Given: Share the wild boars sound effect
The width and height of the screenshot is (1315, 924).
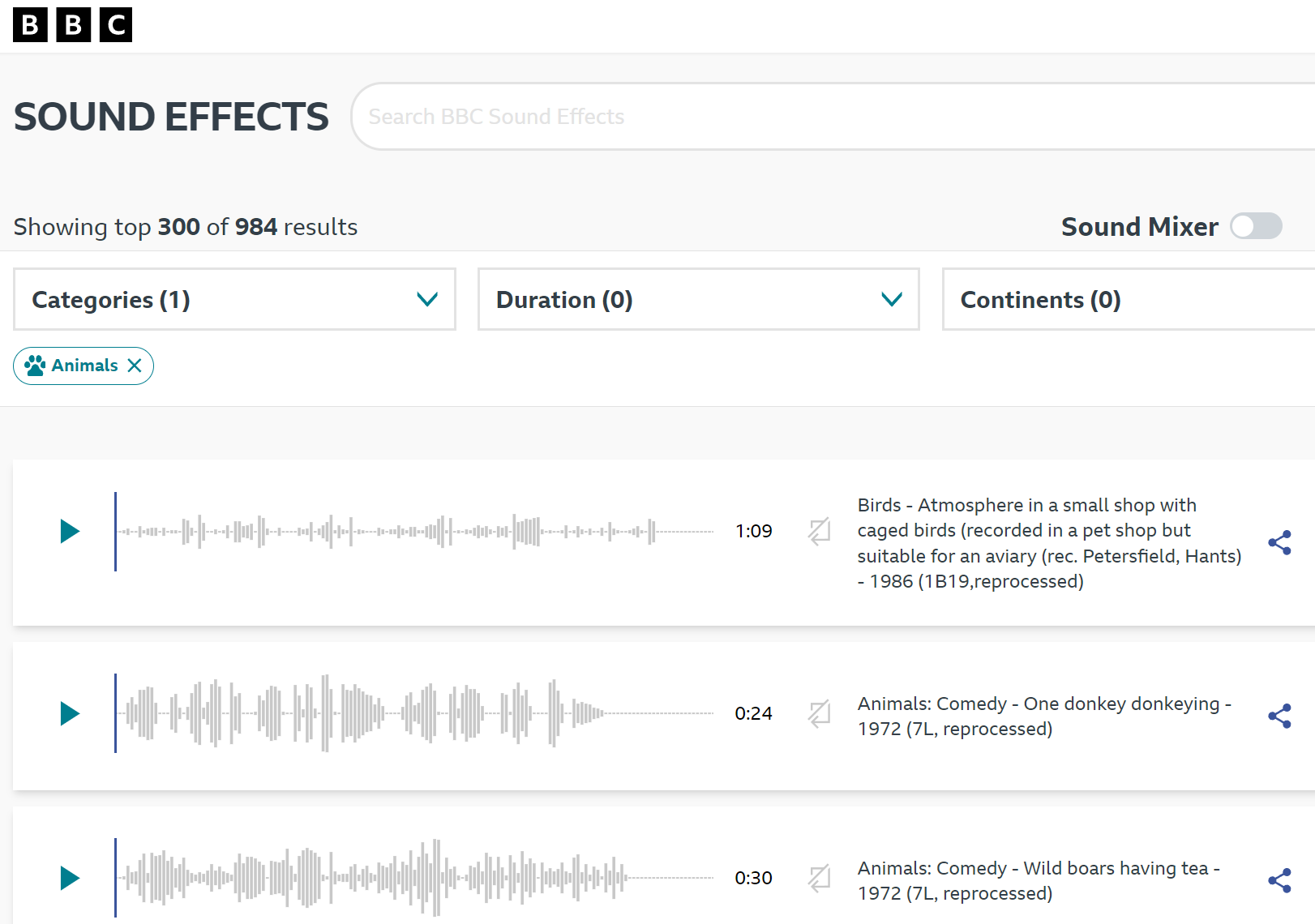Looking at the screenshot, I should tap(1279, 881).
